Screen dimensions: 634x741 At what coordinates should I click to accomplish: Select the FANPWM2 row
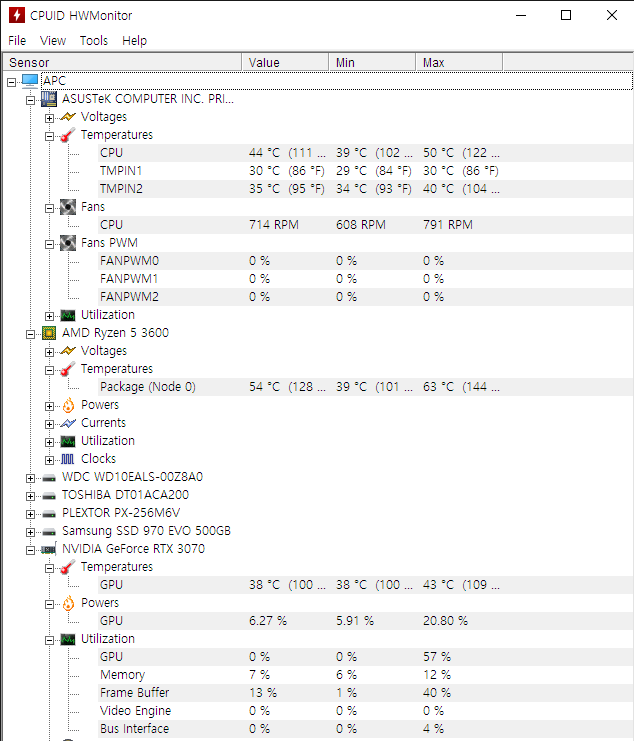pos(366,297)
